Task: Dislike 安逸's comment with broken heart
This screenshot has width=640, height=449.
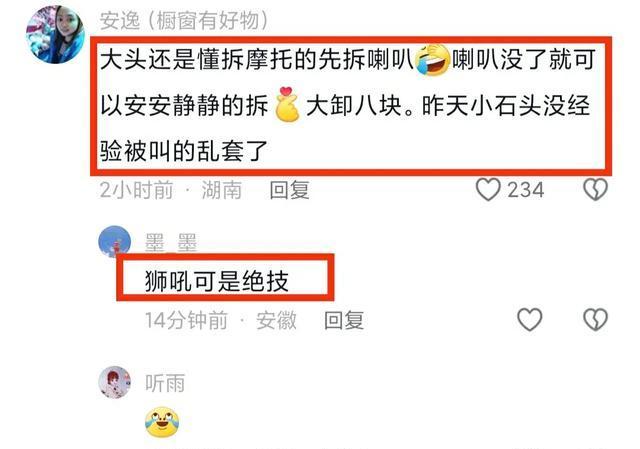Action: click(x=596, y=190)
